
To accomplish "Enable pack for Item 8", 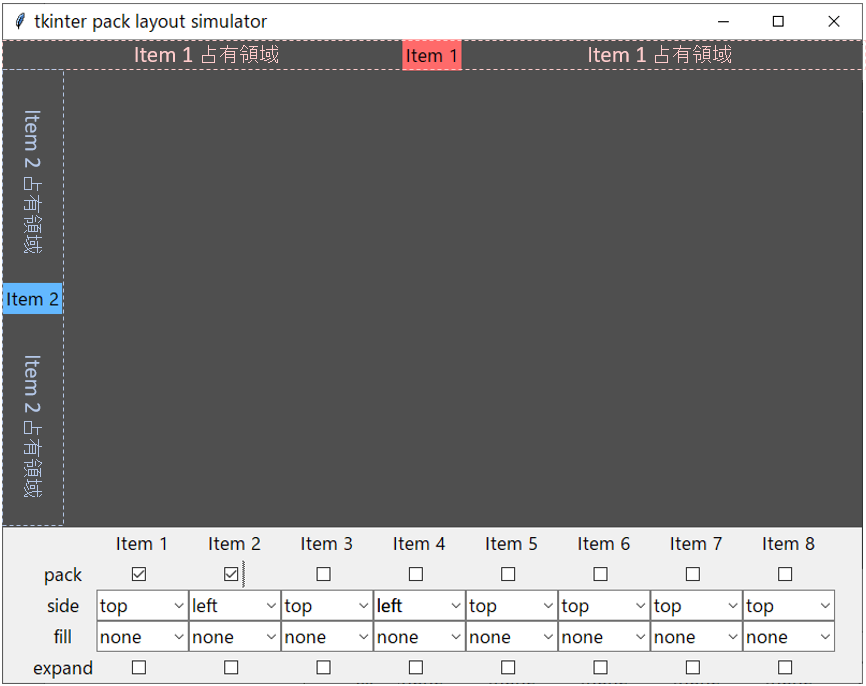I will point(785,574).
